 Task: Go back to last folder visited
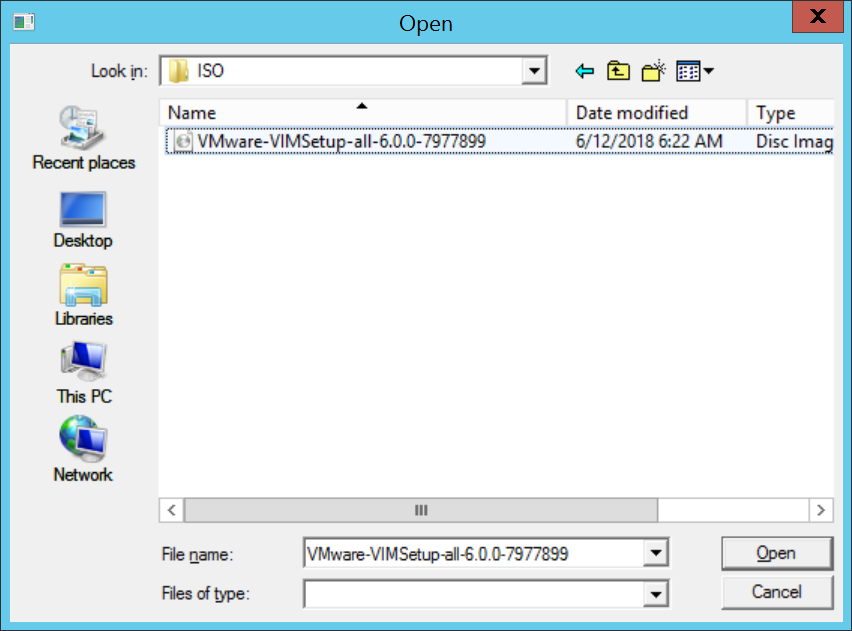[x=585, y=71]
